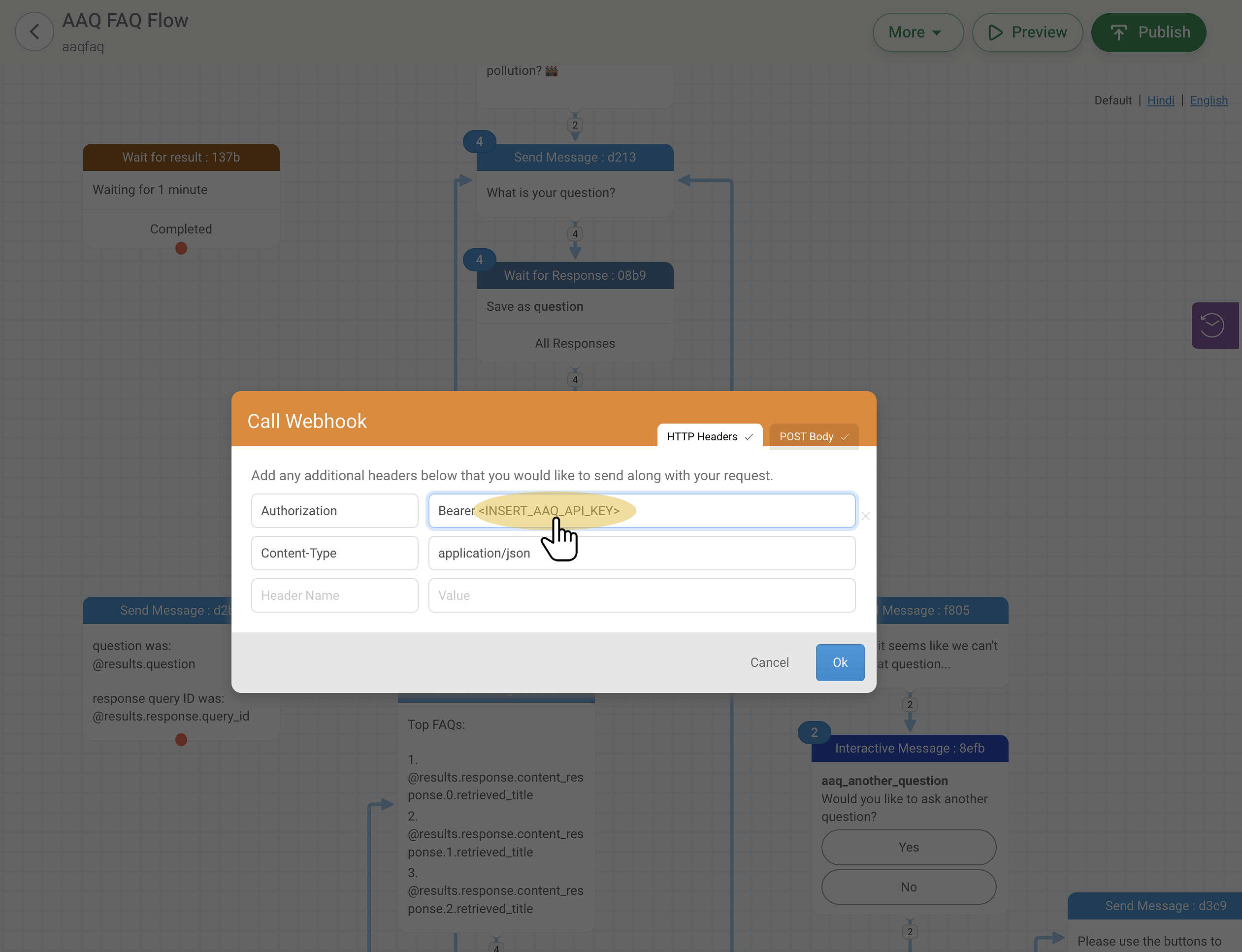Image resolution: width=1242 pixels, height=952 pixels.
Task: Click the application/json value field
Action: click(x=641, y=553)
